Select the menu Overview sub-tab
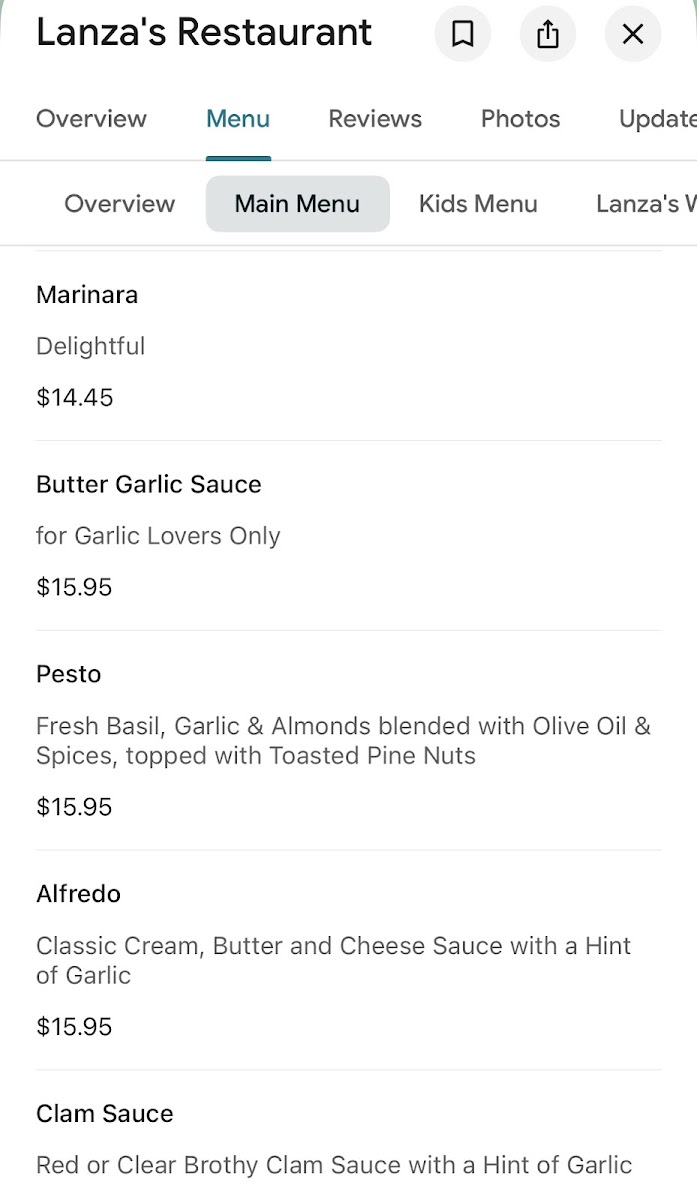 (x=119, y=204)
